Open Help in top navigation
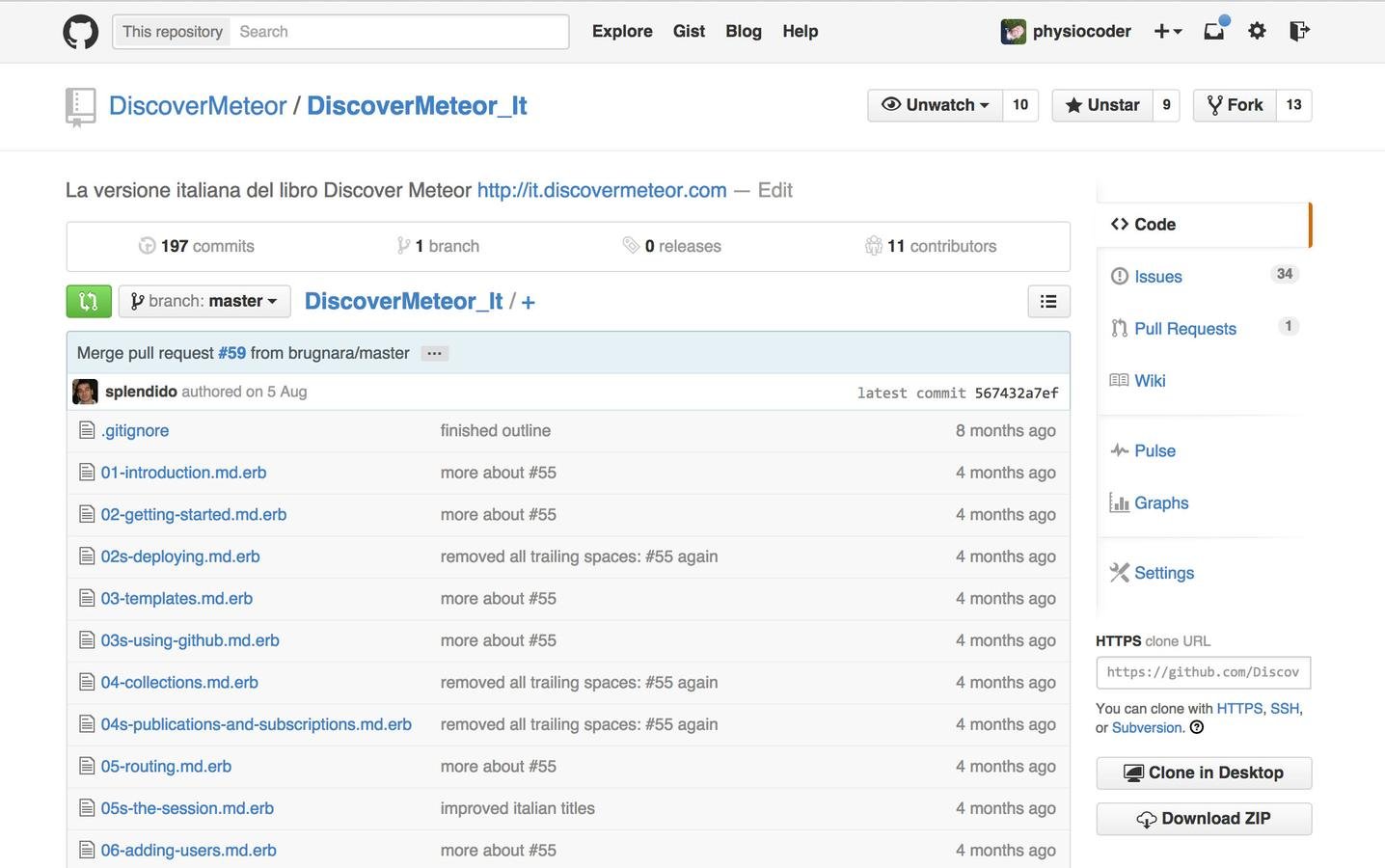Image resolution: width=1385 pixels, height=868 pixels. 800,32
